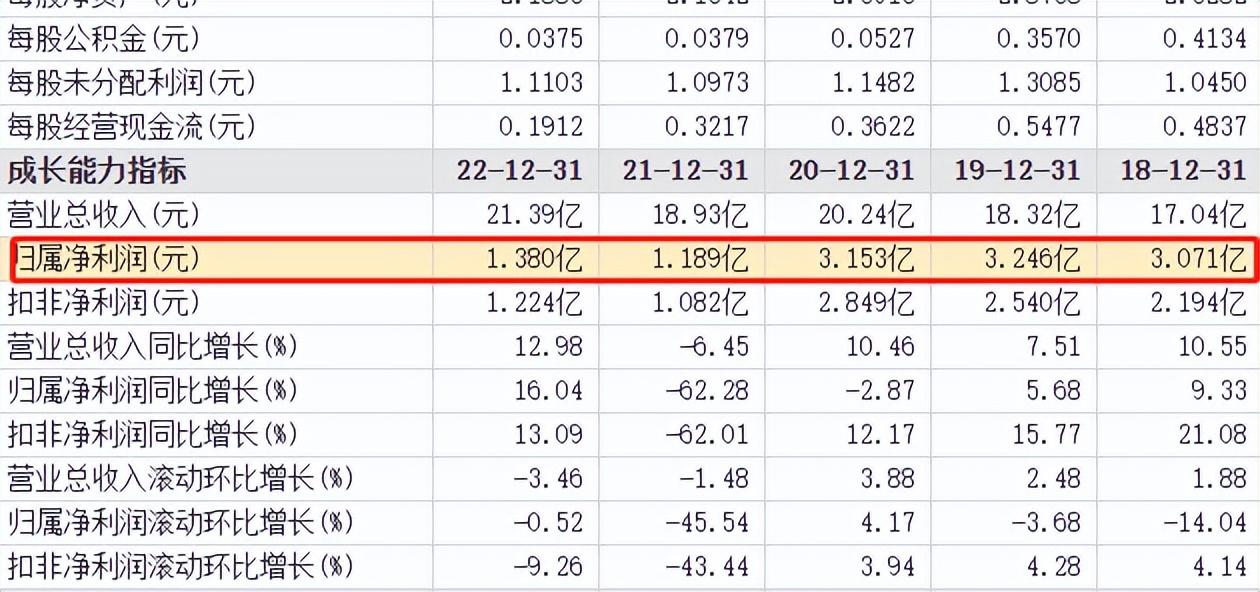Click the 3.246亿 net profit cell
Screen dimensions: 1260x592
1031,259
